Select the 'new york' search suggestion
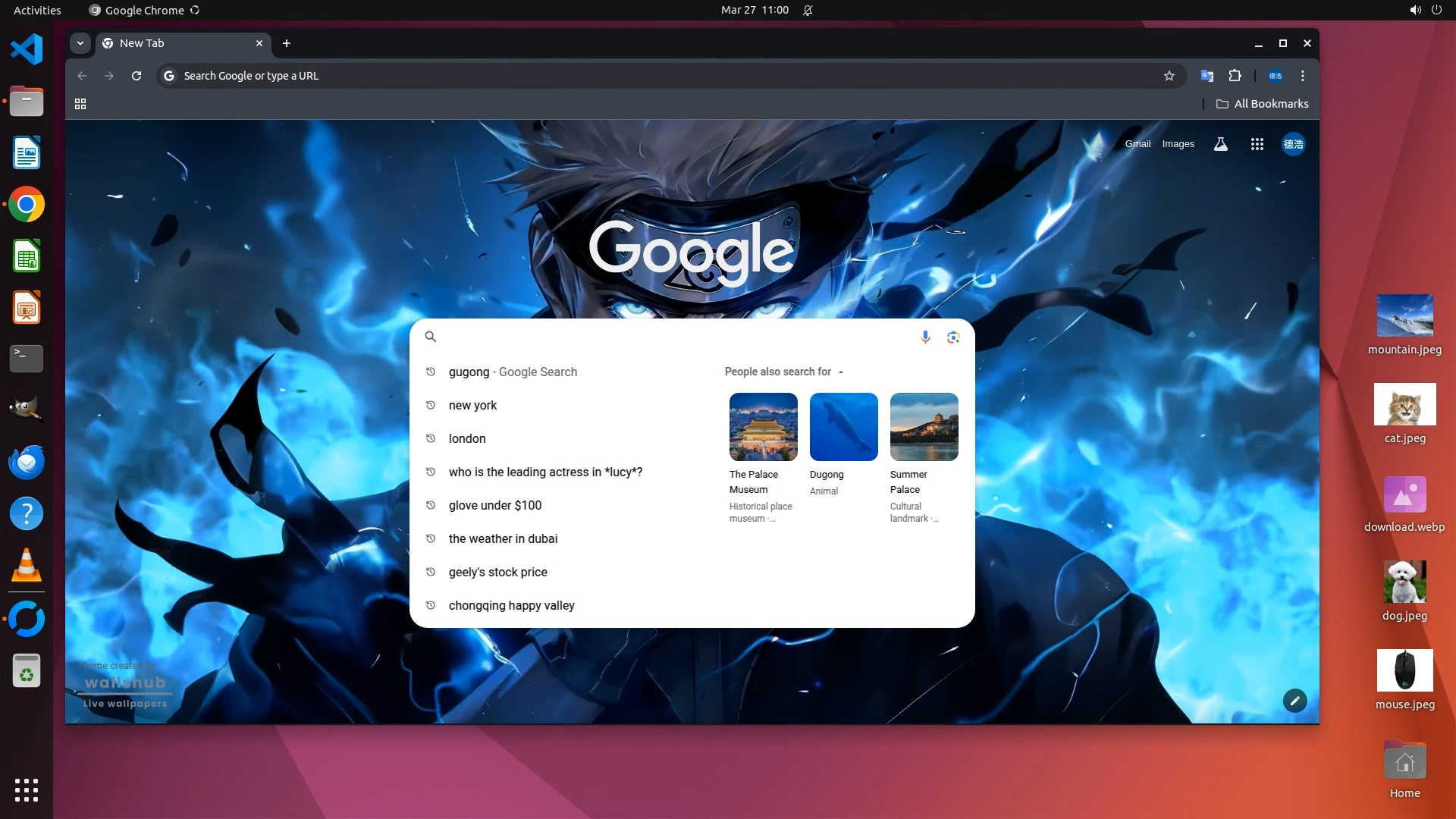This screenshot has height=819, width=1456. pos(472,405)
